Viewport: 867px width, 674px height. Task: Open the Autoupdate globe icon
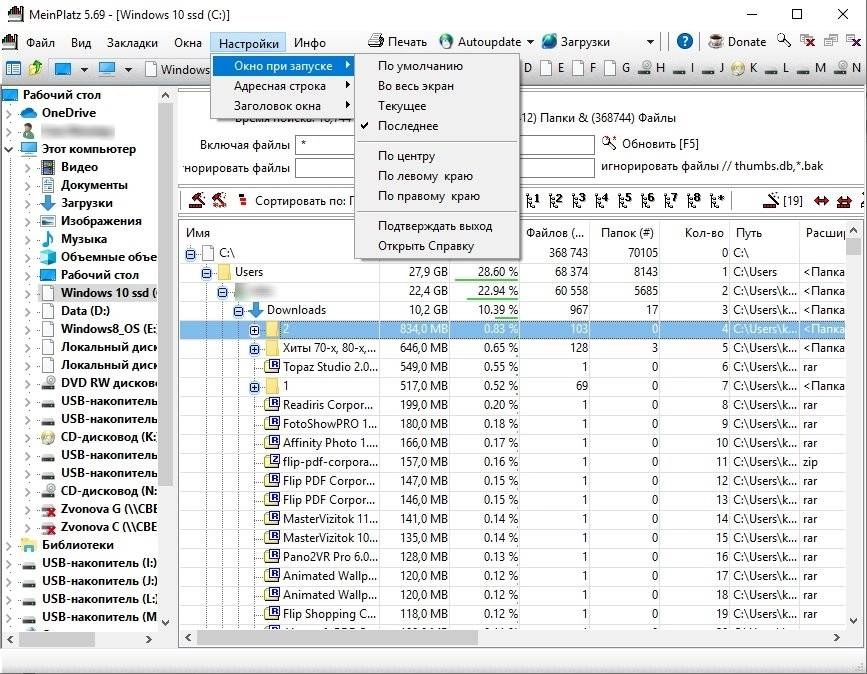(x=446, y=41)
